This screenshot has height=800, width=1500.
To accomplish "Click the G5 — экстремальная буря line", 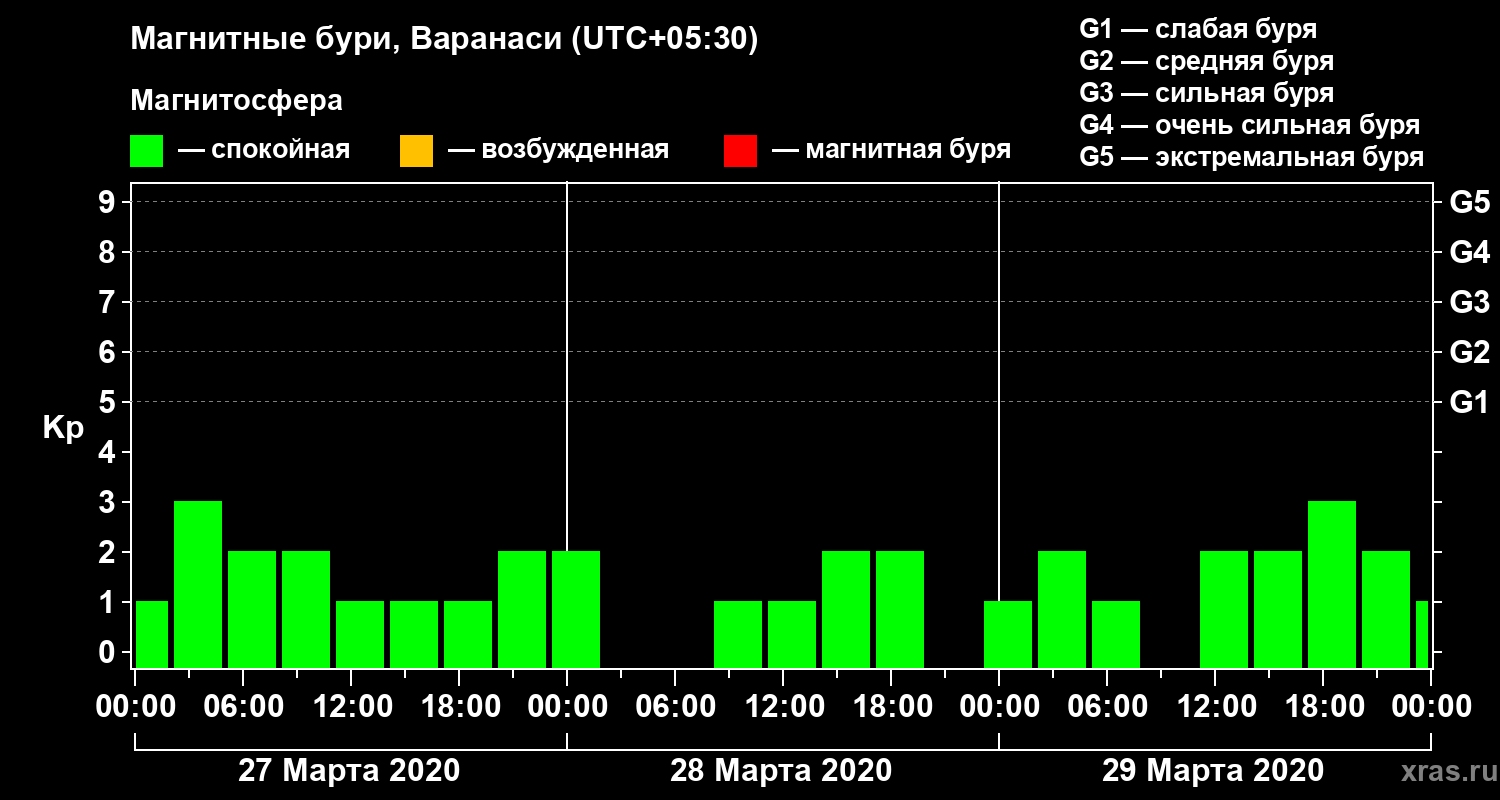I will [1251, 158].
